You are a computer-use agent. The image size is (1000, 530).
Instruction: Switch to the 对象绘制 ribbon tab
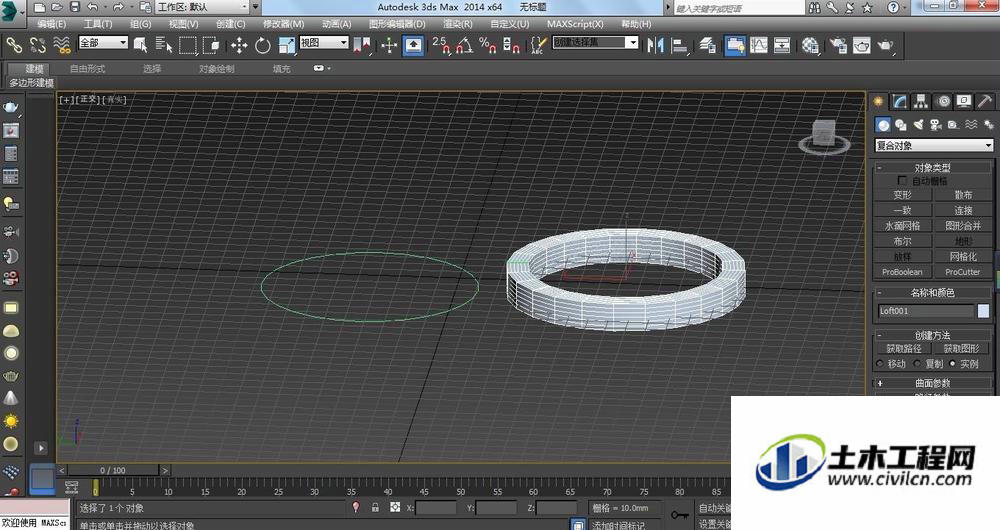216,68
